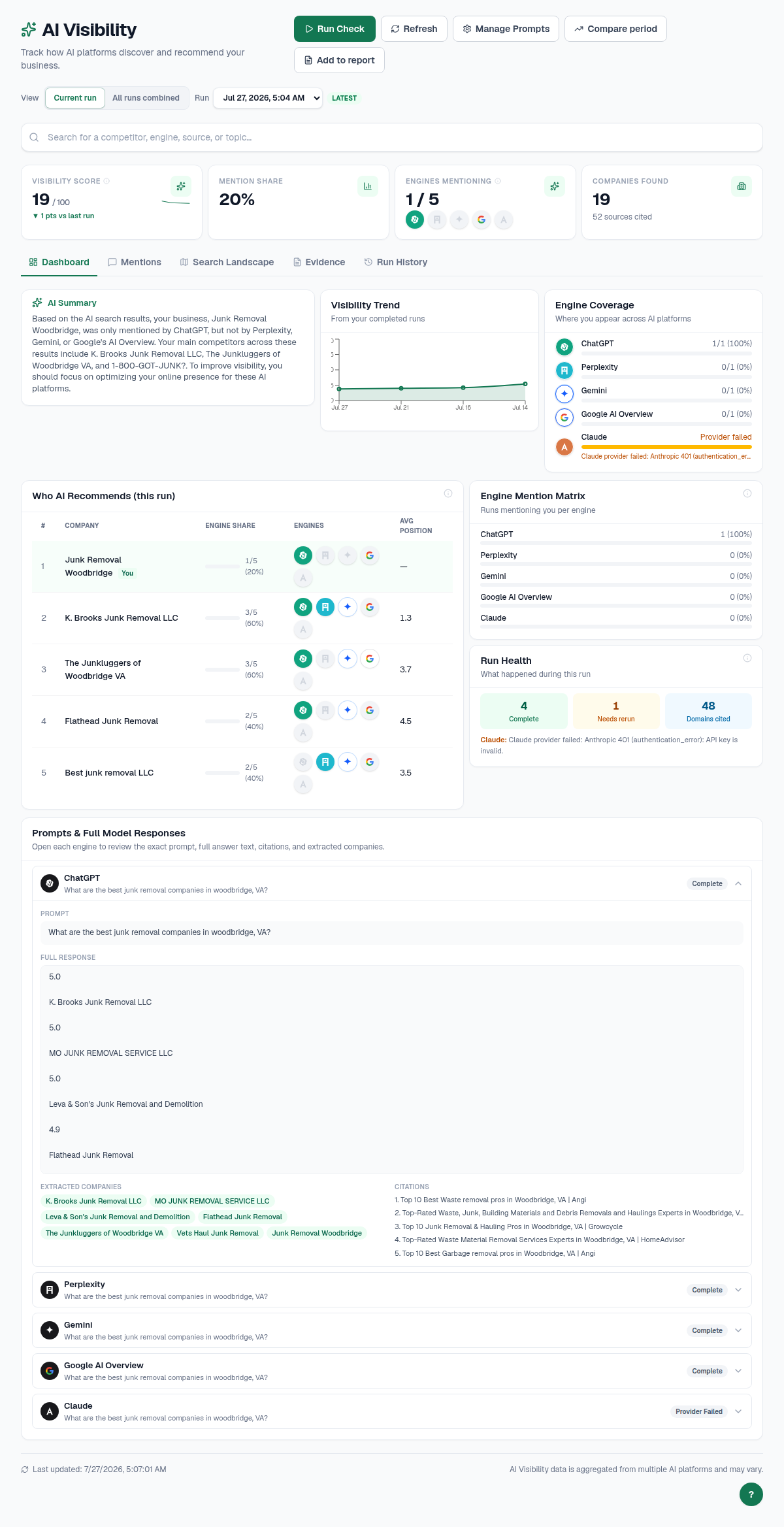Expand the Google AI Overview response

[x=738, y=1371]
